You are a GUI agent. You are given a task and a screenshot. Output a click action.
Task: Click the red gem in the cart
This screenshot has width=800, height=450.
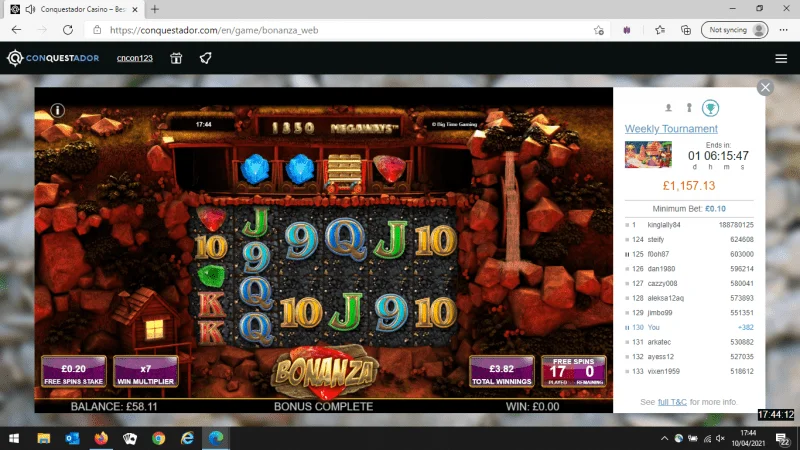(x=389, y=169)
